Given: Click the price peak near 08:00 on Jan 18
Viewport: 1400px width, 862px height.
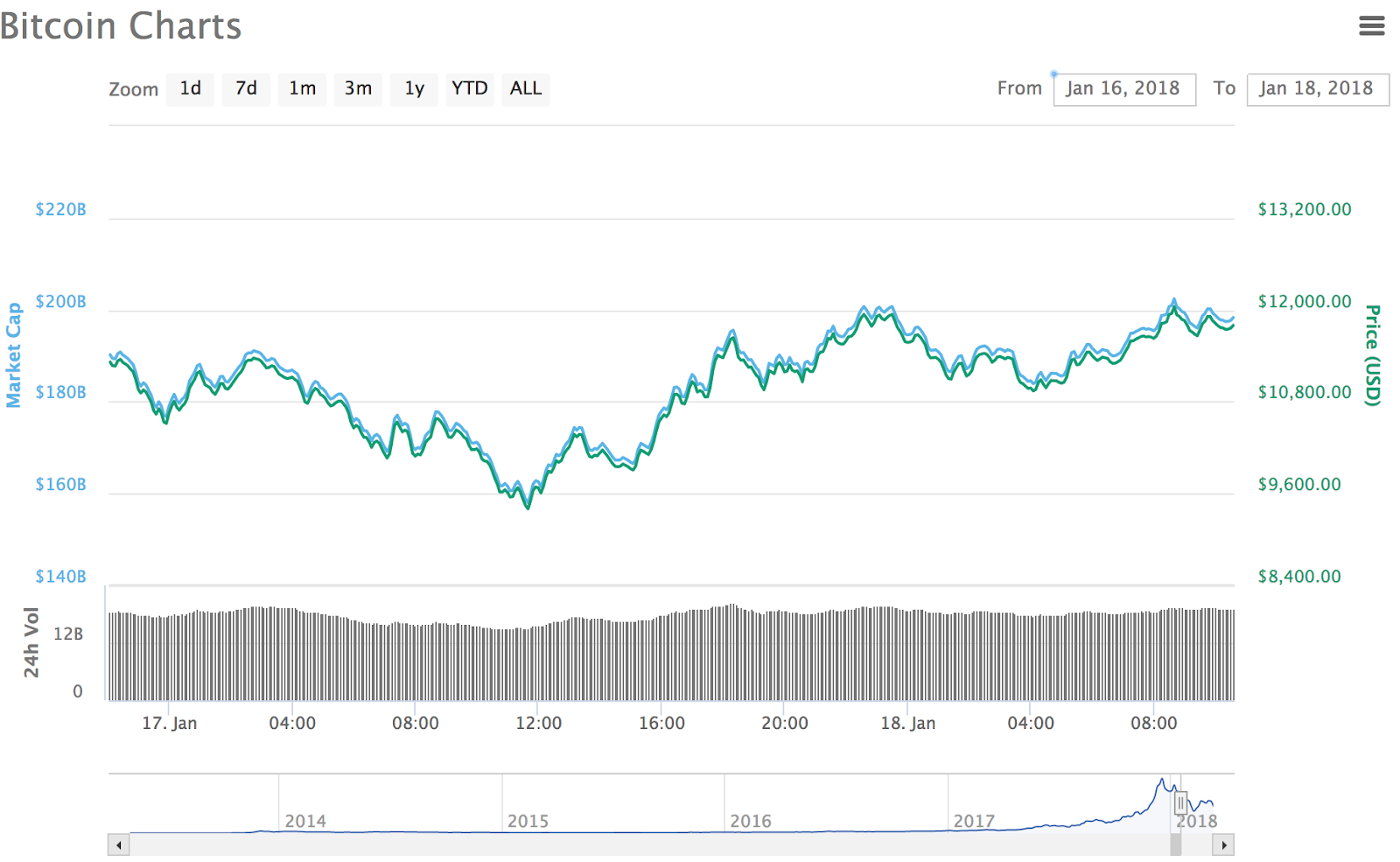Looking at the screenshot, I should (1174, 302).
